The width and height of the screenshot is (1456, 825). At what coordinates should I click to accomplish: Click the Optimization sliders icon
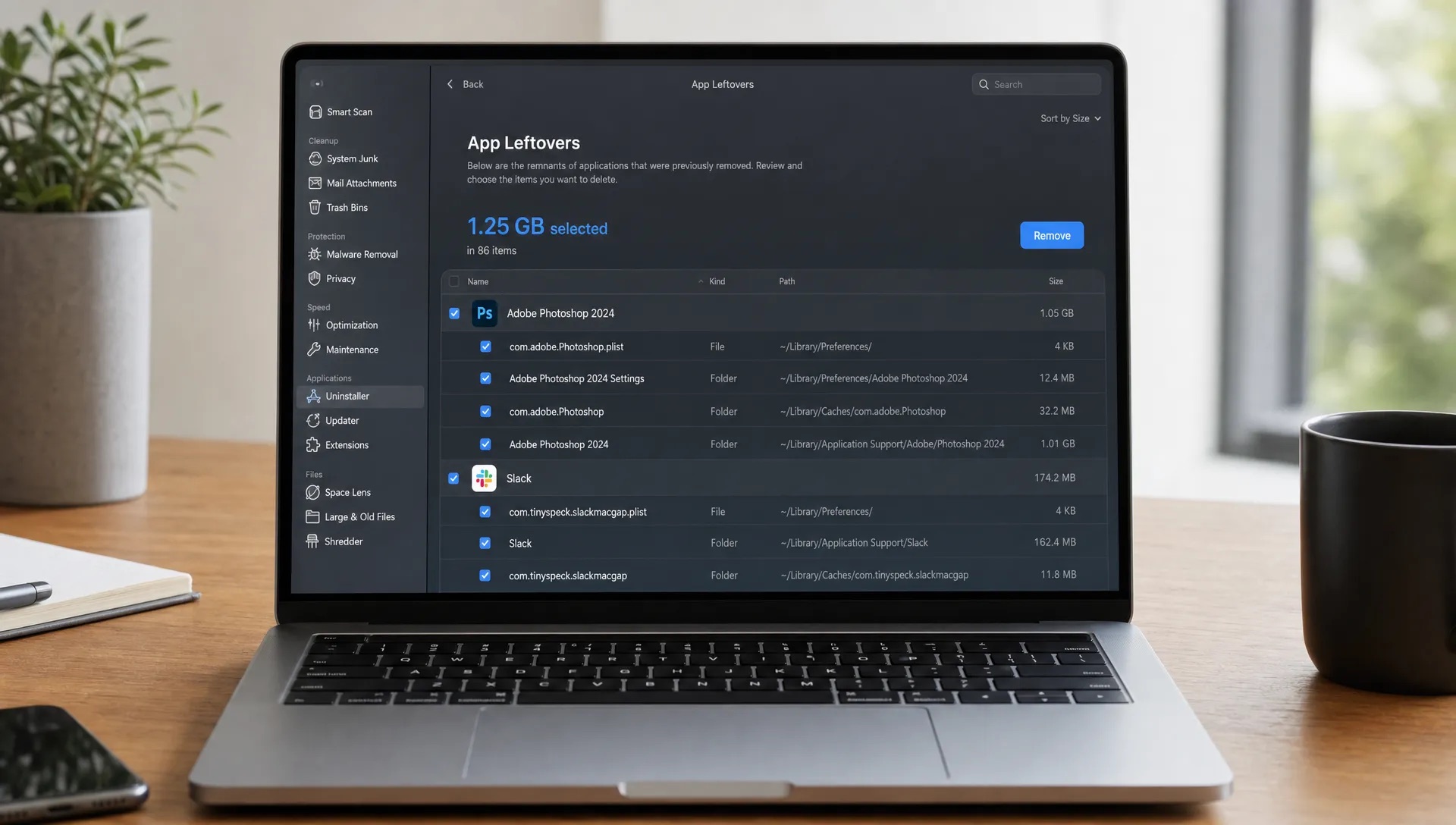click(314, 325)
